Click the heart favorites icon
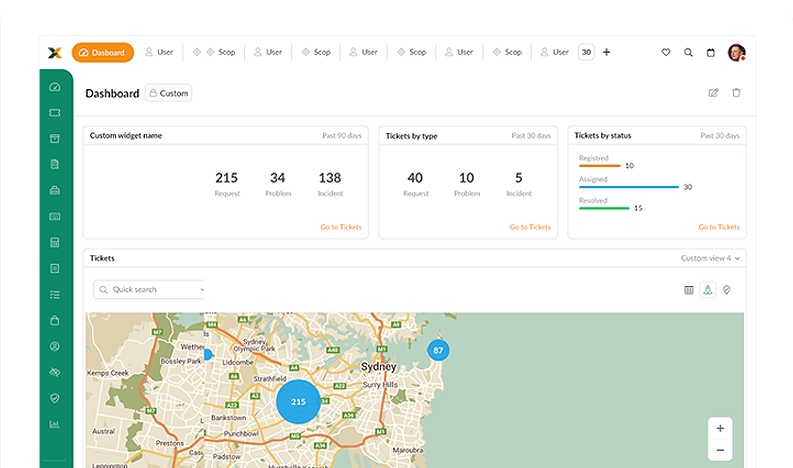The height and width of the screenshot is (468, 793). [666, 52]
